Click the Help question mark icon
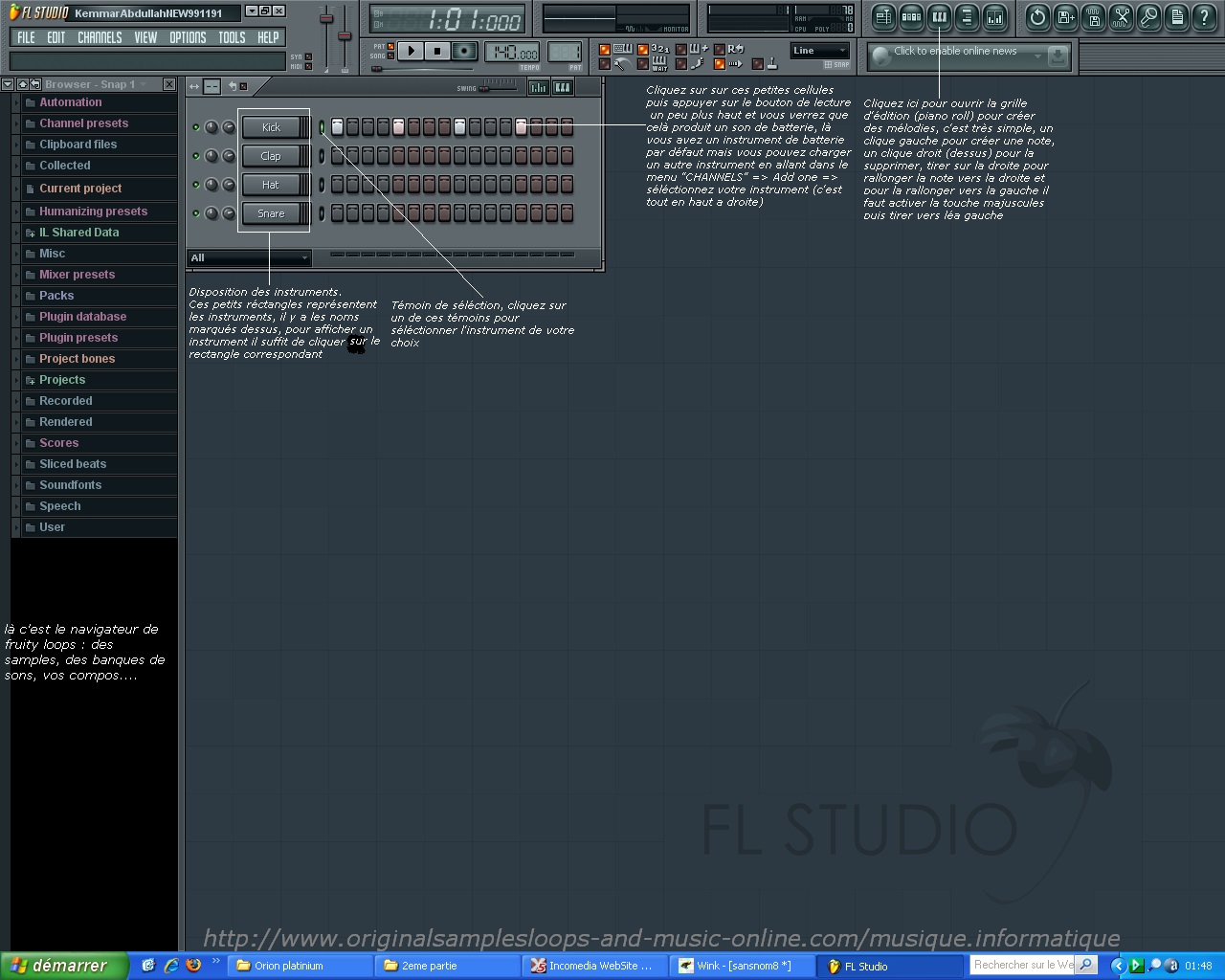 (x=1204, y=16)
